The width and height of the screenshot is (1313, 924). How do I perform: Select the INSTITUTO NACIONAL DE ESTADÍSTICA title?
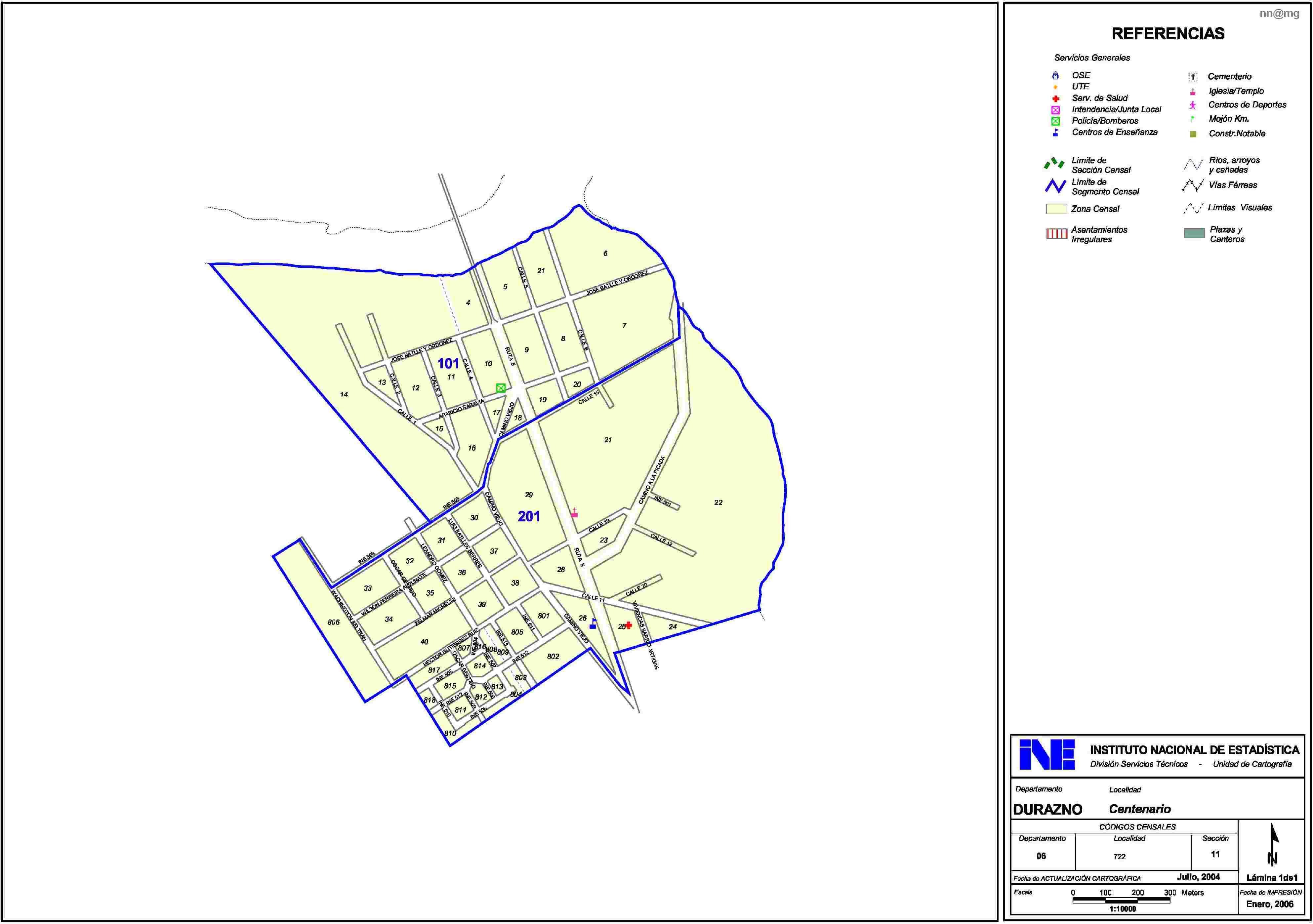click(1195, 749)
